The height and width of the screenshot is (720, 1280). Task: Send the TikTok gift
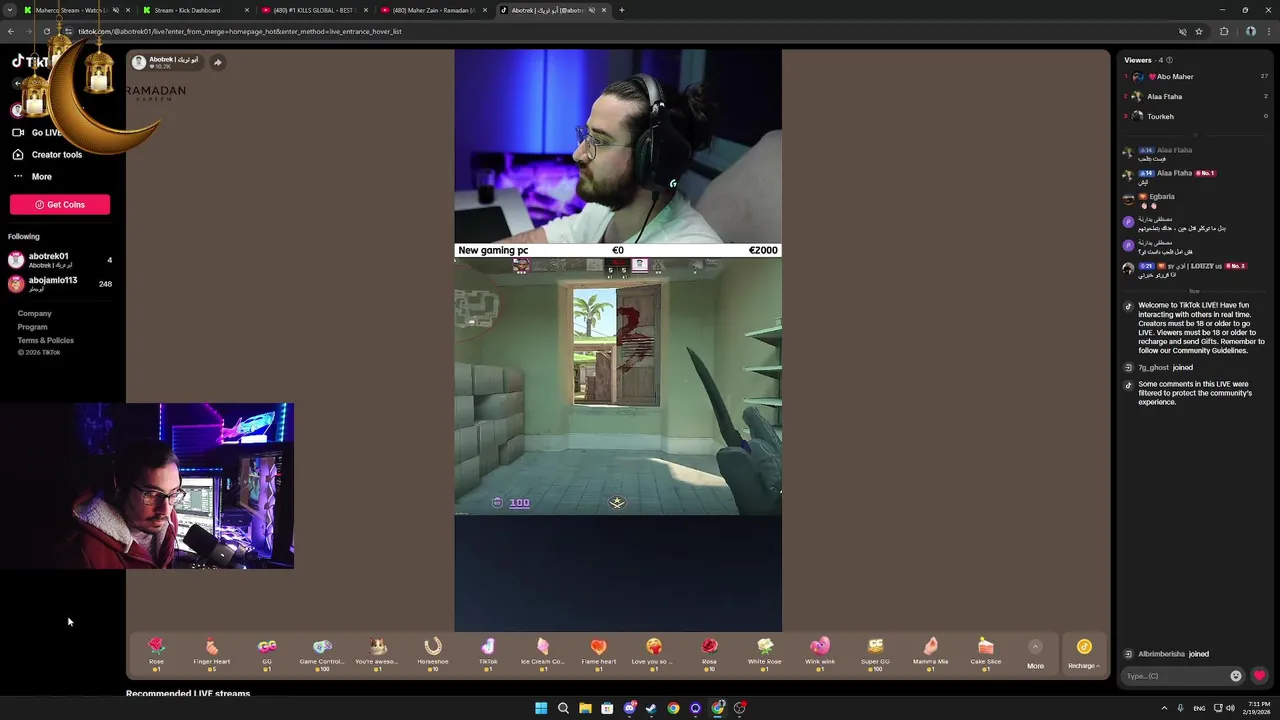tap(488, 653)
